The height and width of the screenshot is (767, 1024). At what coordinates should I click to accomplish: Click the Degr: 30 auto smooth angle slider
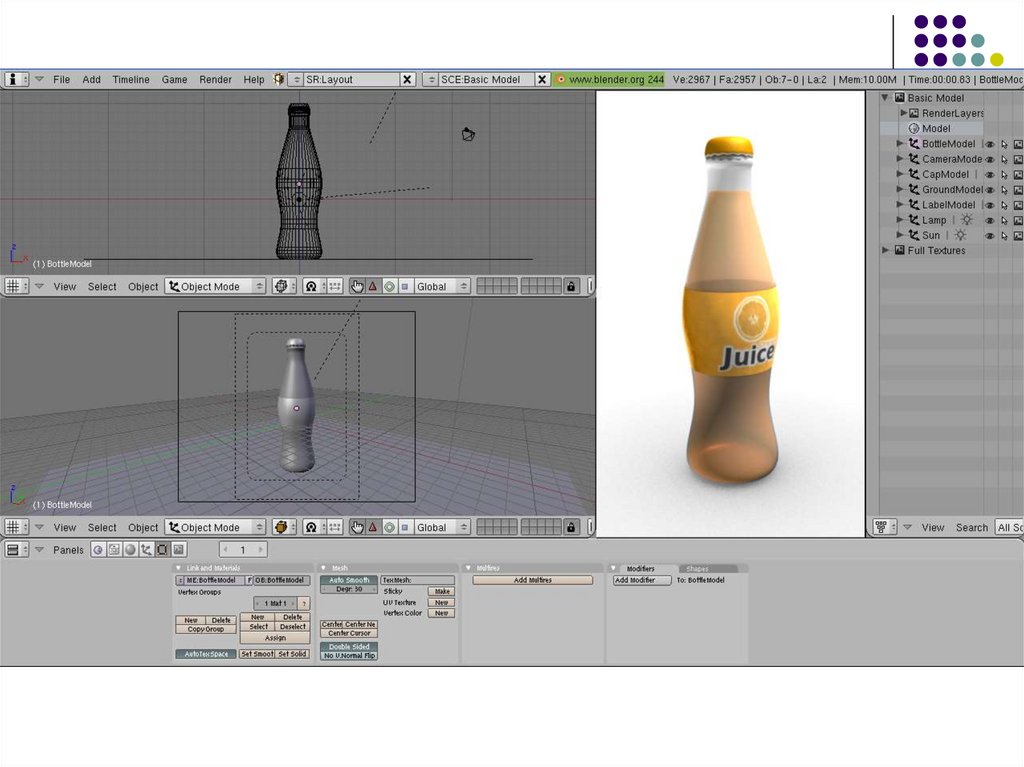(348, 589)
